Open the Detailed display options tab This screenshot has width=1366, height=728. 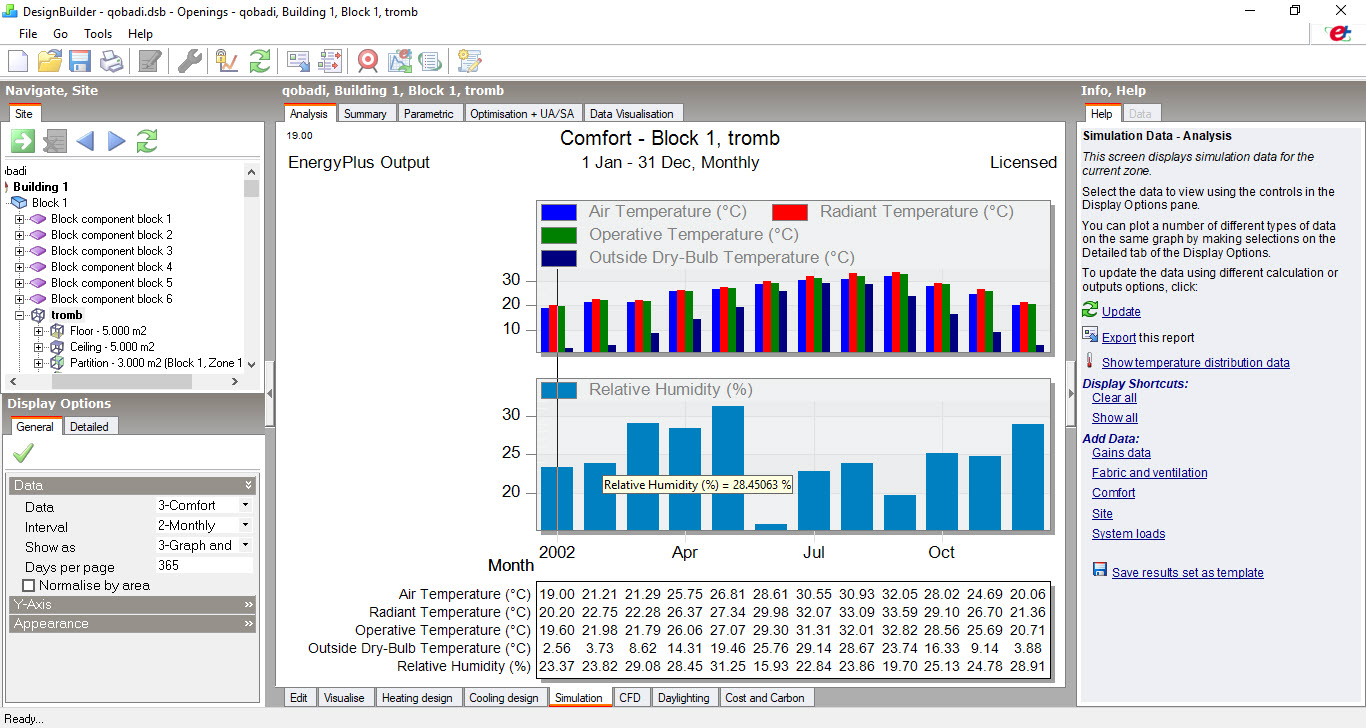[89, 426]
